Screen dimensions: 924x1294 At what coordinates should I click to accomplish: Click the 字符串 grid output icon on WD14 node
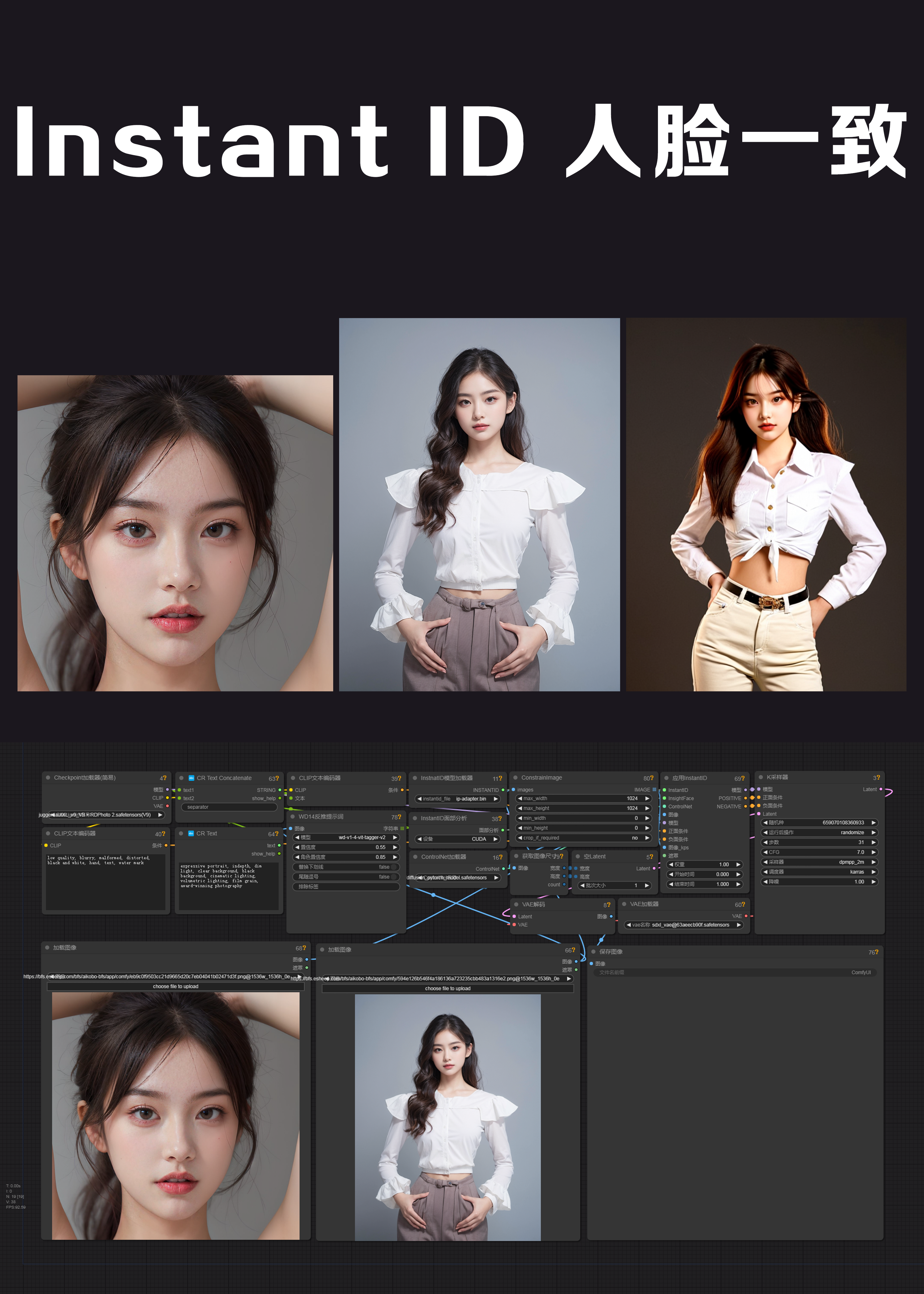[x=402, y=828]
